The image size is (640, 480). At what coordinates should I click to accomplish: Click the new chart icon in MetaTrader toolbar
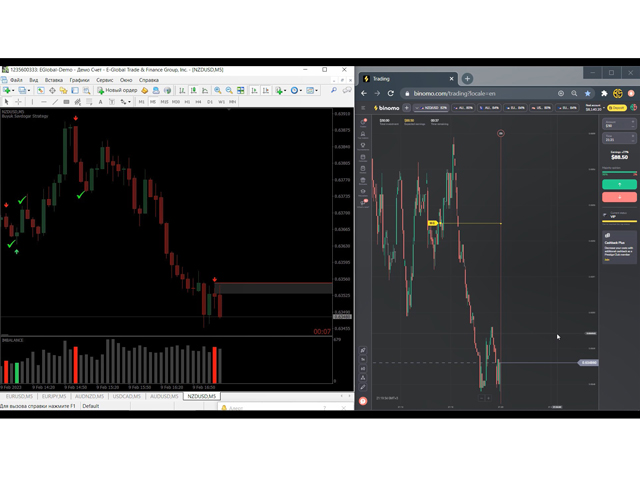(x=7, y=90)
